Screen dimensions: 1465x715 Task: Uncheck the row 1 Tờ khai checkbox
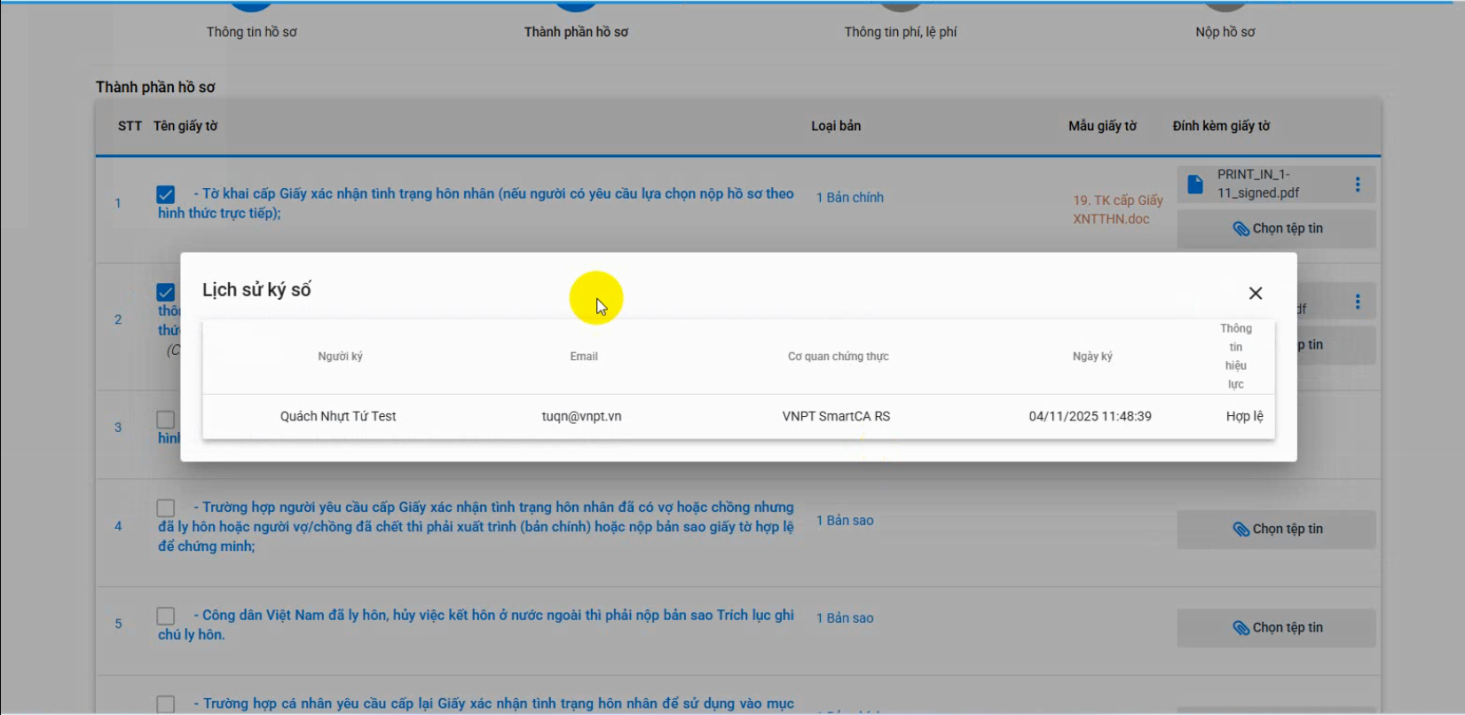click(x=166, y=195)
